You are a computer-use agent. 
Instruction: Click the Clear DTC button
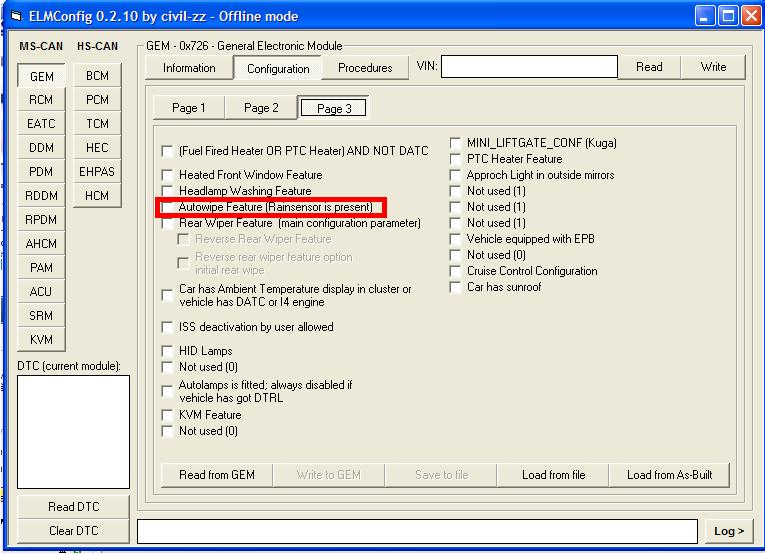tap(74, 531)
